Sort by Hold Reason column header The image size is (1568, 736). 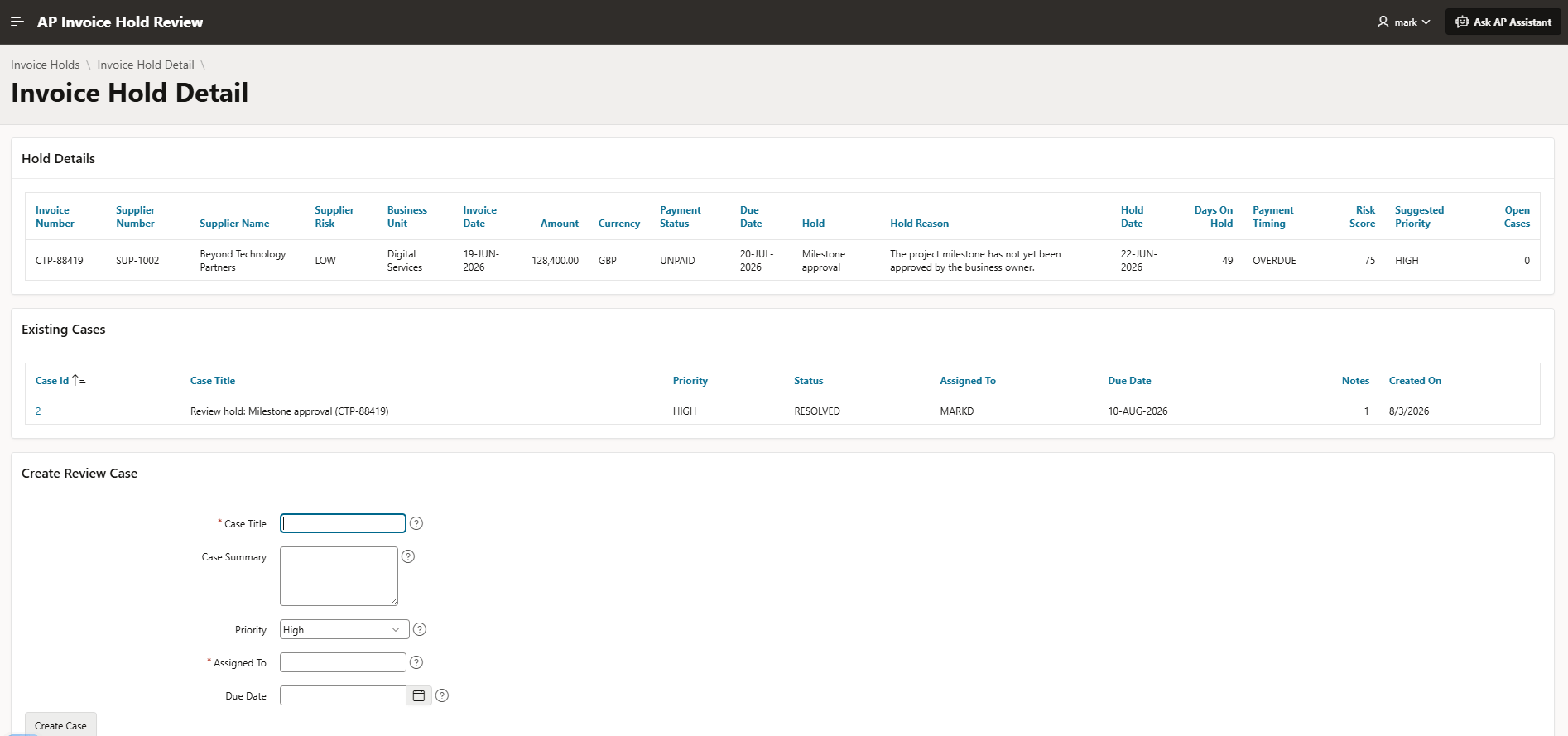click(920, 224)
